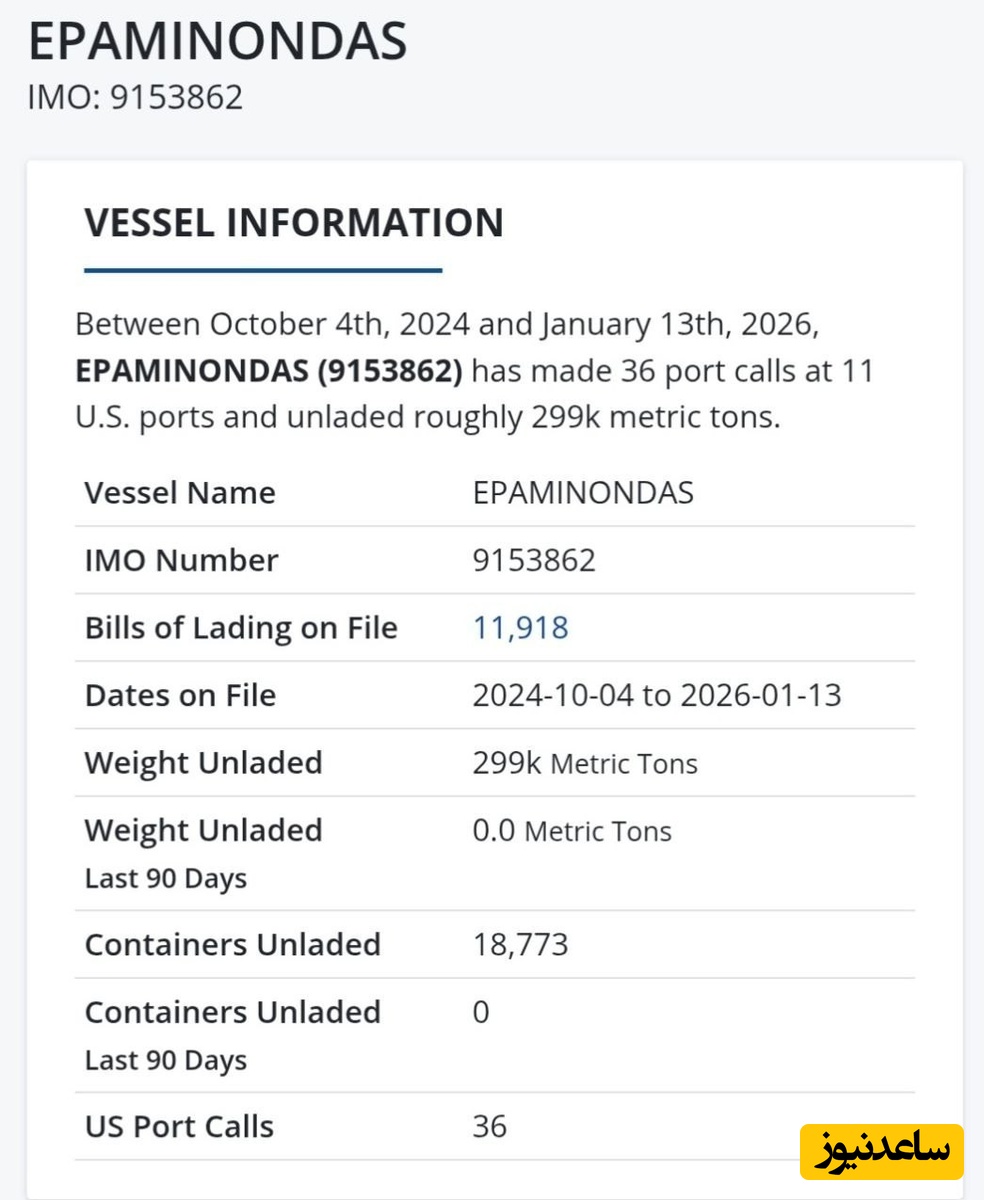Select the Vessel Name row label

(180, 493)
